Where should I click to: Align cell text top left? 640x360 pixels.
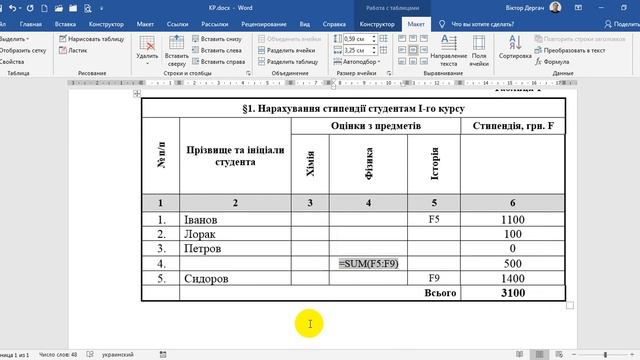[402, 38]
